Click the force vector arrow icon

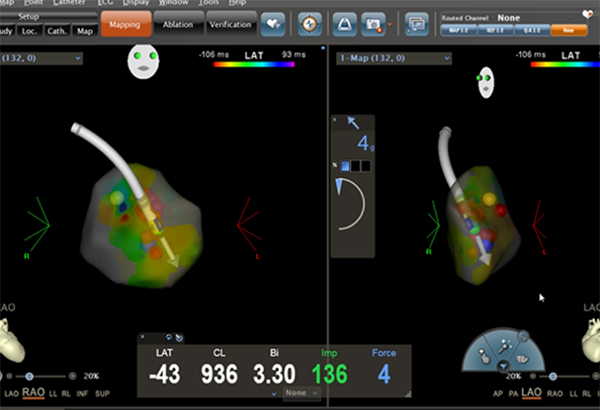click(x=353, y=122)
